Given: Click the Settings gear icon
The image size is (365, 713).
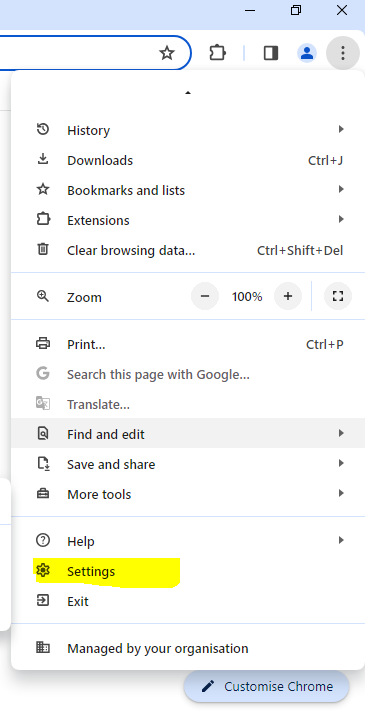Looking at the screenshot, I should pyautogui.click(x=43, y=570).
